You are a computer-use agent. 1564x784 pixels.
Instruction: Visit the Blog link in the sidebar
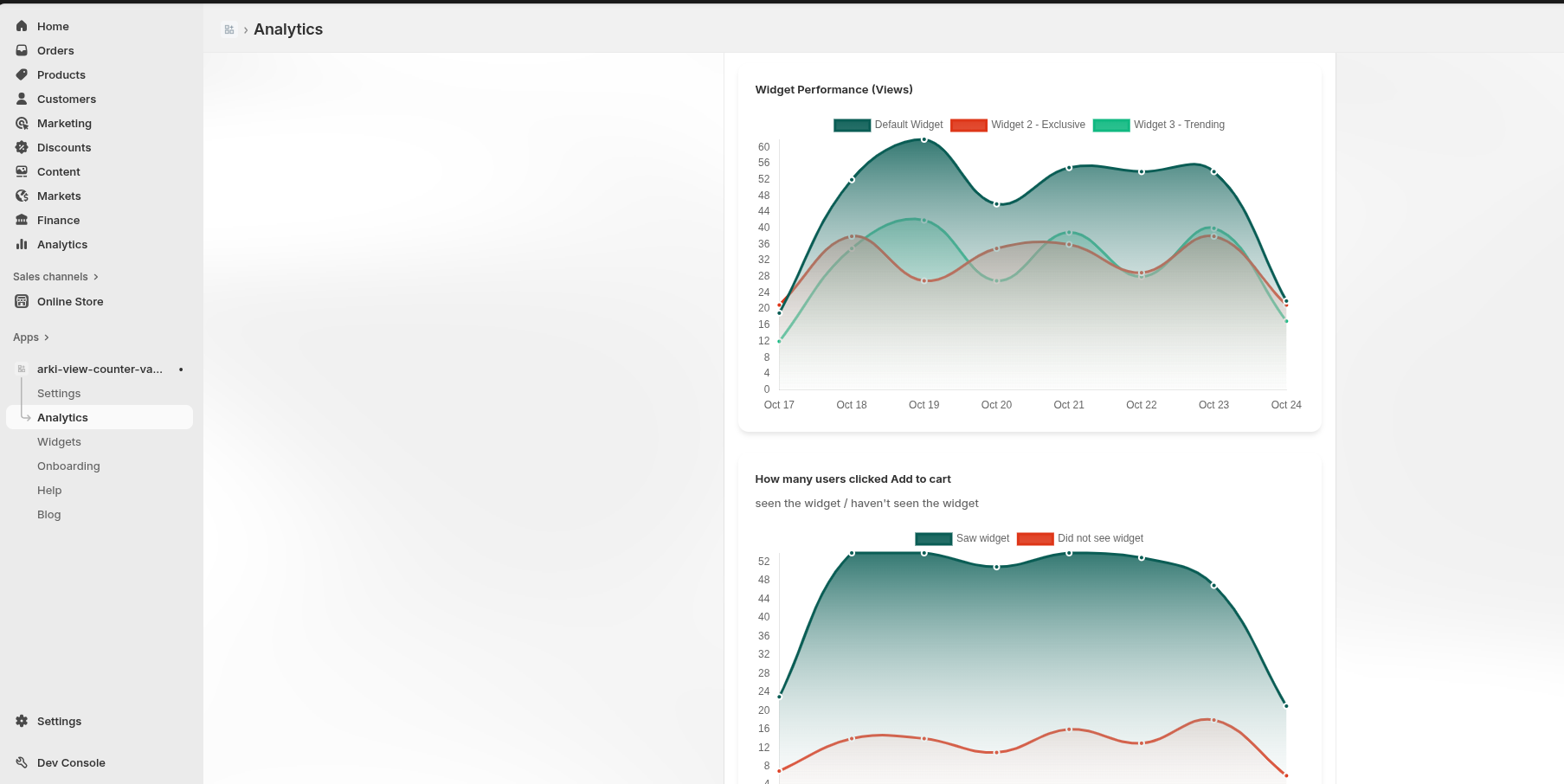point(48,514)
